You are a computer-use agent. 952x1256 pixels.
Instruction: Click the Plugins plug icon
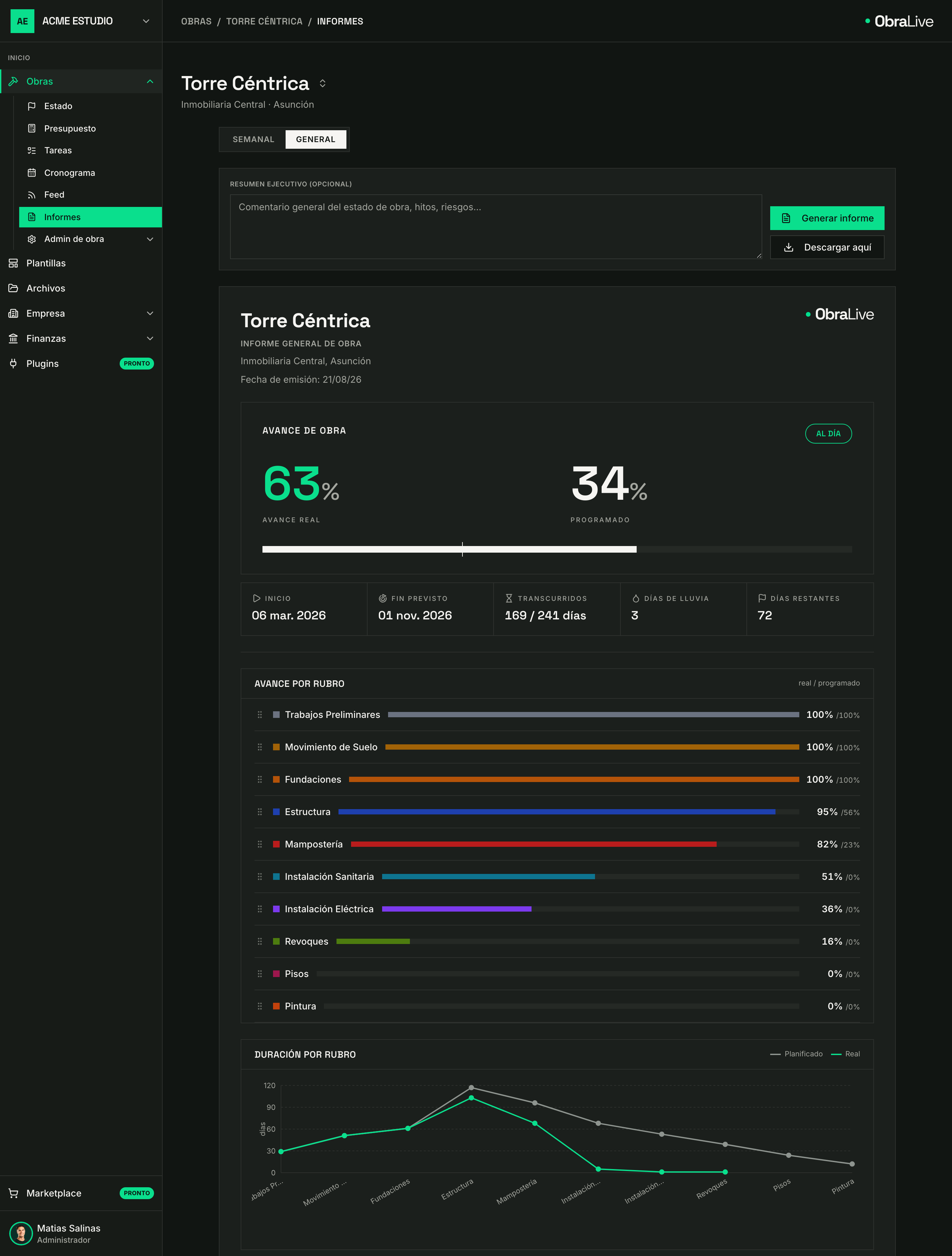(x=13, y=363)
